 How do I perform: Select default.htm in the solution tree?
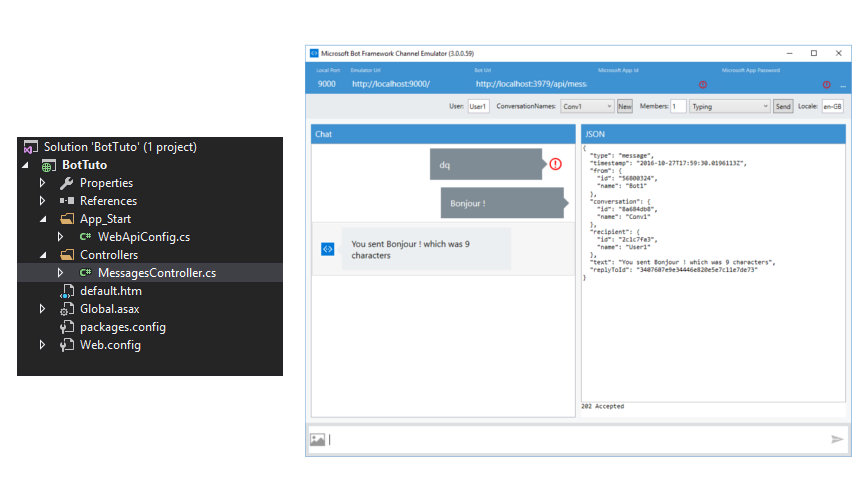(x=111, y=291)
